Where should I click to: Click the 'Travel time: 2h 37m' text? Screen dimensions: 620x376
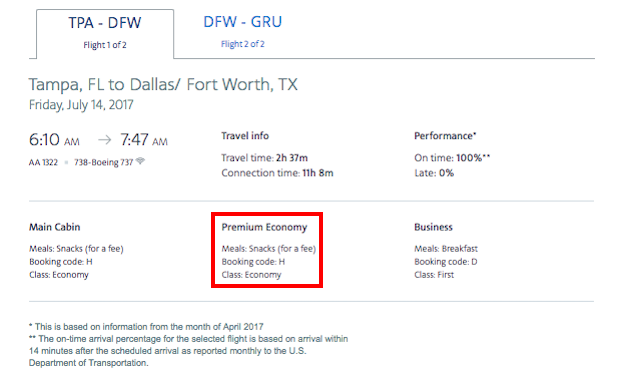point(265,158)
